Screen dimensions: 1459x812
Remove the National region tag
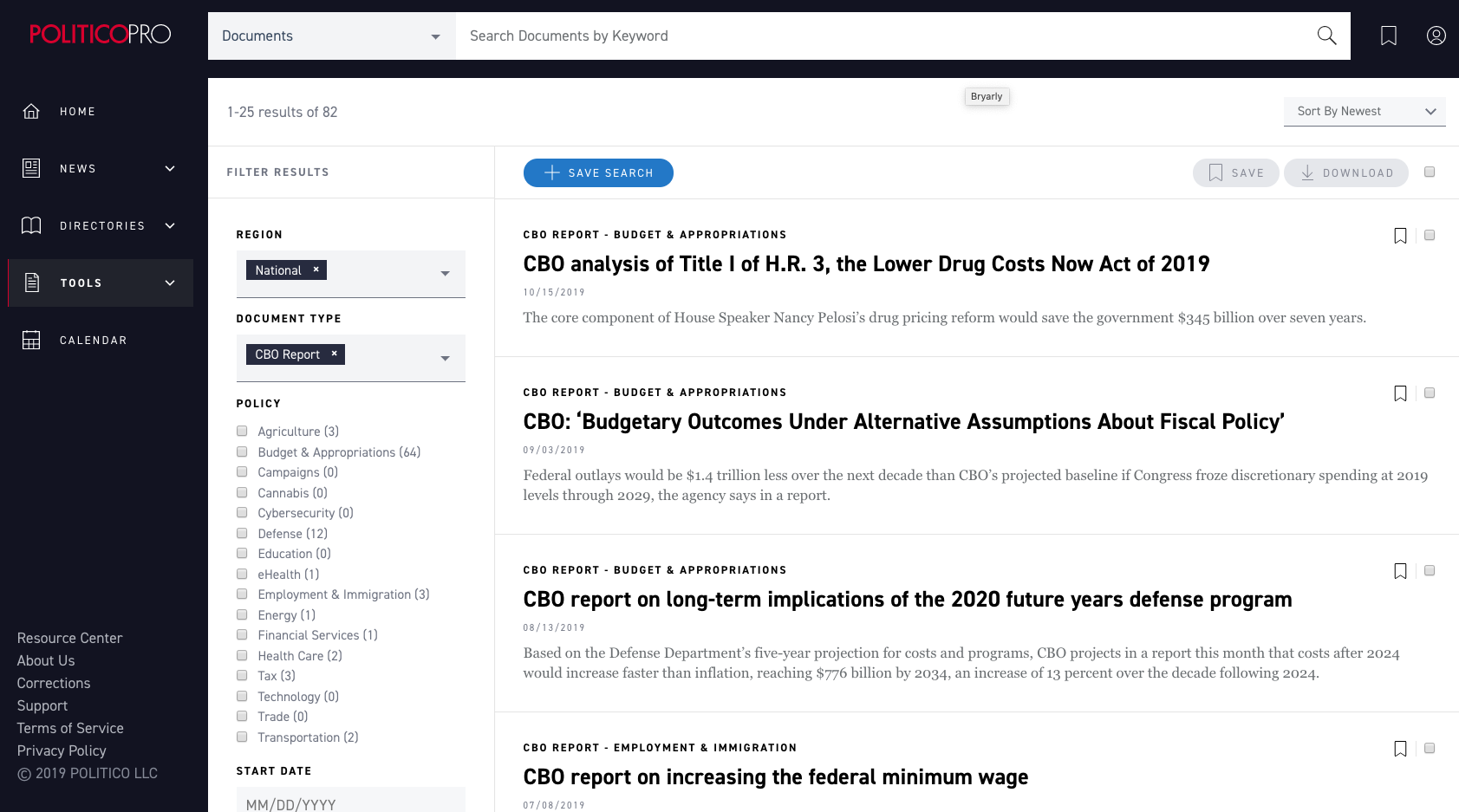tap(316, 270)
